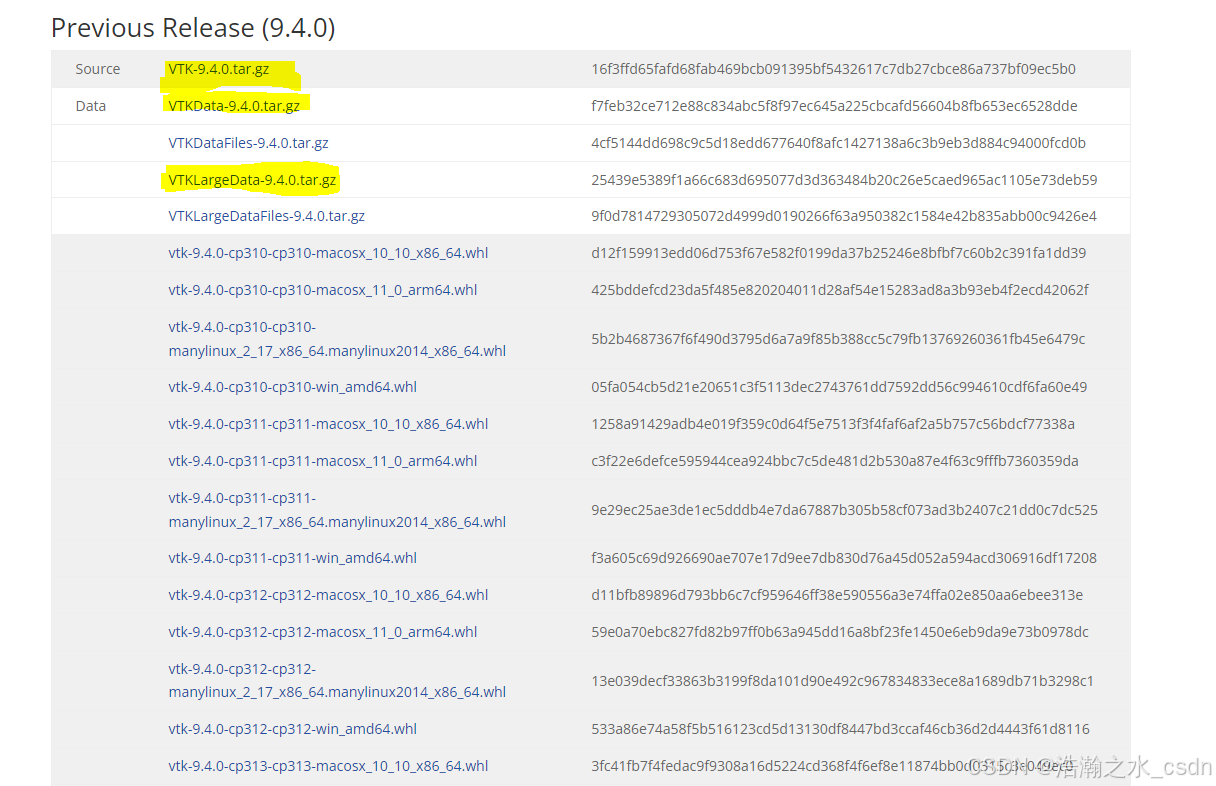Click the Previous Release (9.4.0) heading

point(193,28)
